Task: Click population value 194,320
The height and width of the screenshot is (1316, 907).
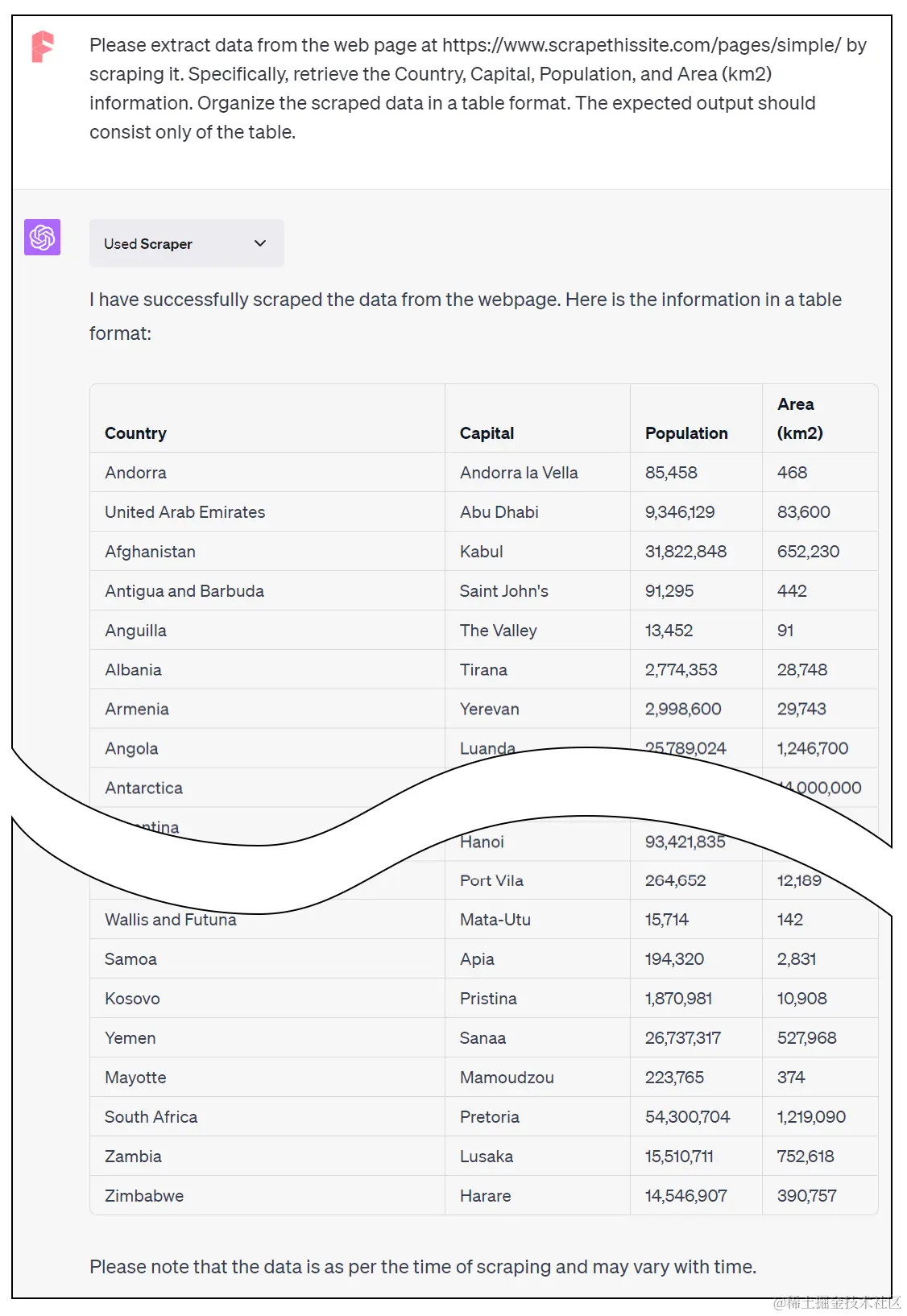Action: (x=674, y=959)
